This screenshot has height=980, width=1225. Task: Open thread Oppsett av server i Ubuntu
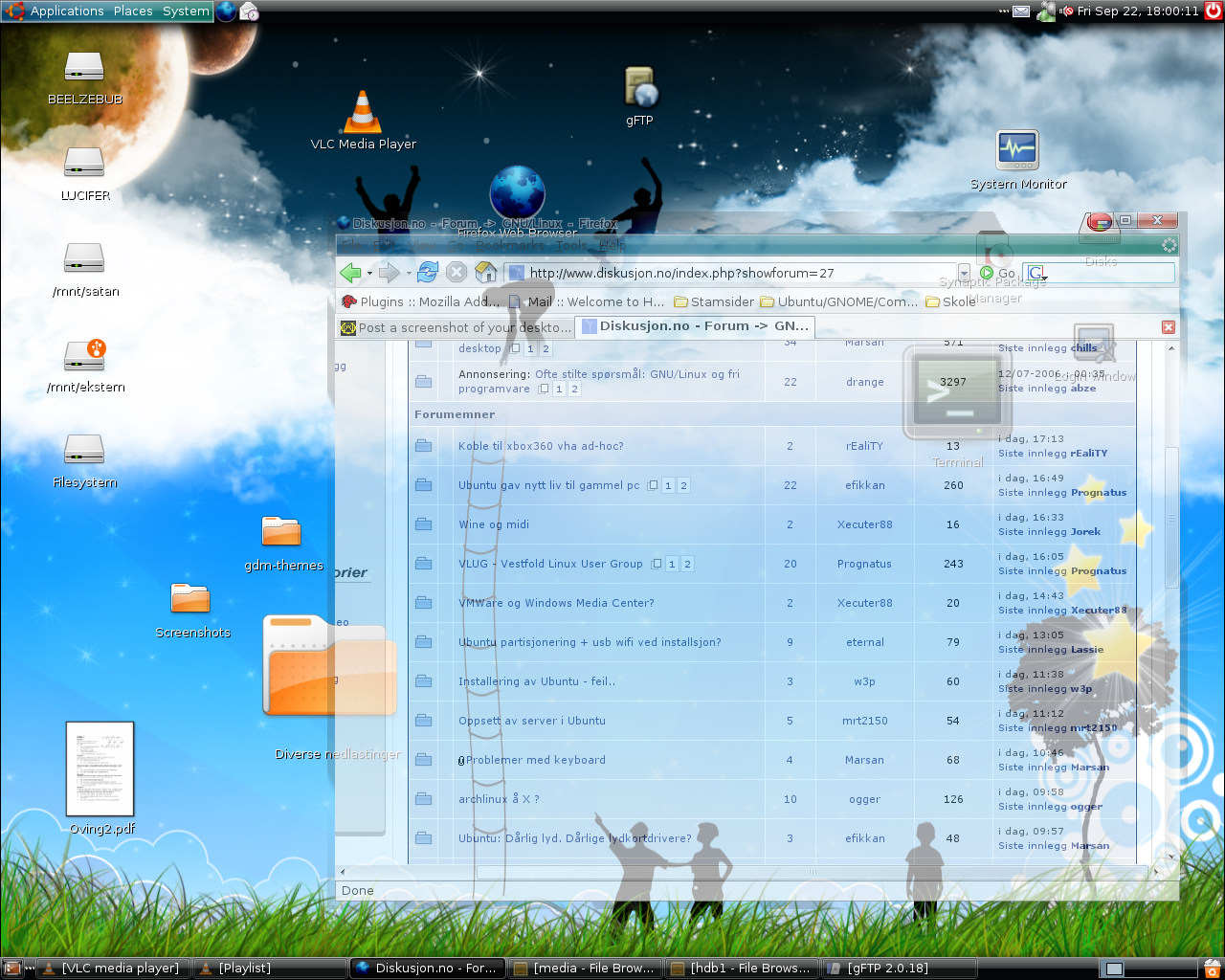point(531,721)
